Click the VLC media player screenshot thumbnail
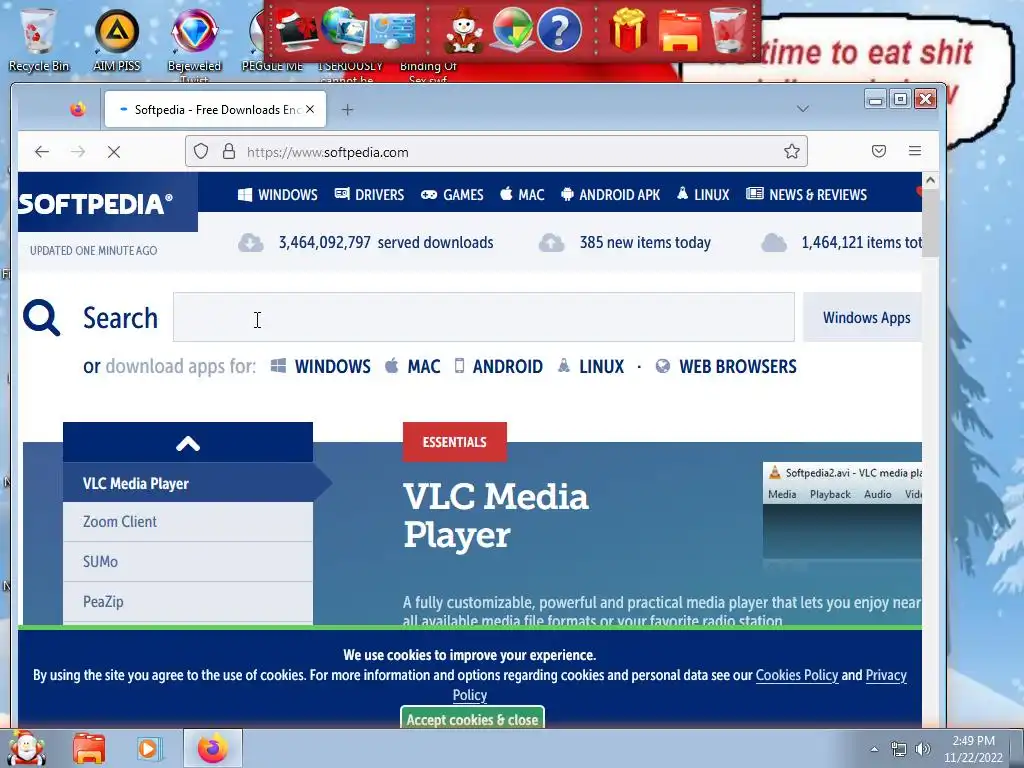1024x768 pixels. click(842, 511)
